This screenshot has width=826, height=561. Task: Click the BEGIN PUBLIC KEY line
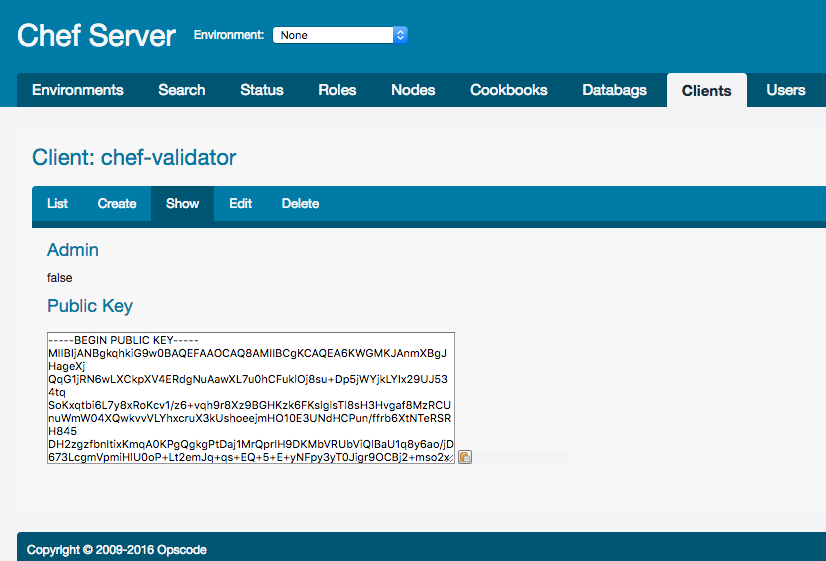(x=123, y=340)
